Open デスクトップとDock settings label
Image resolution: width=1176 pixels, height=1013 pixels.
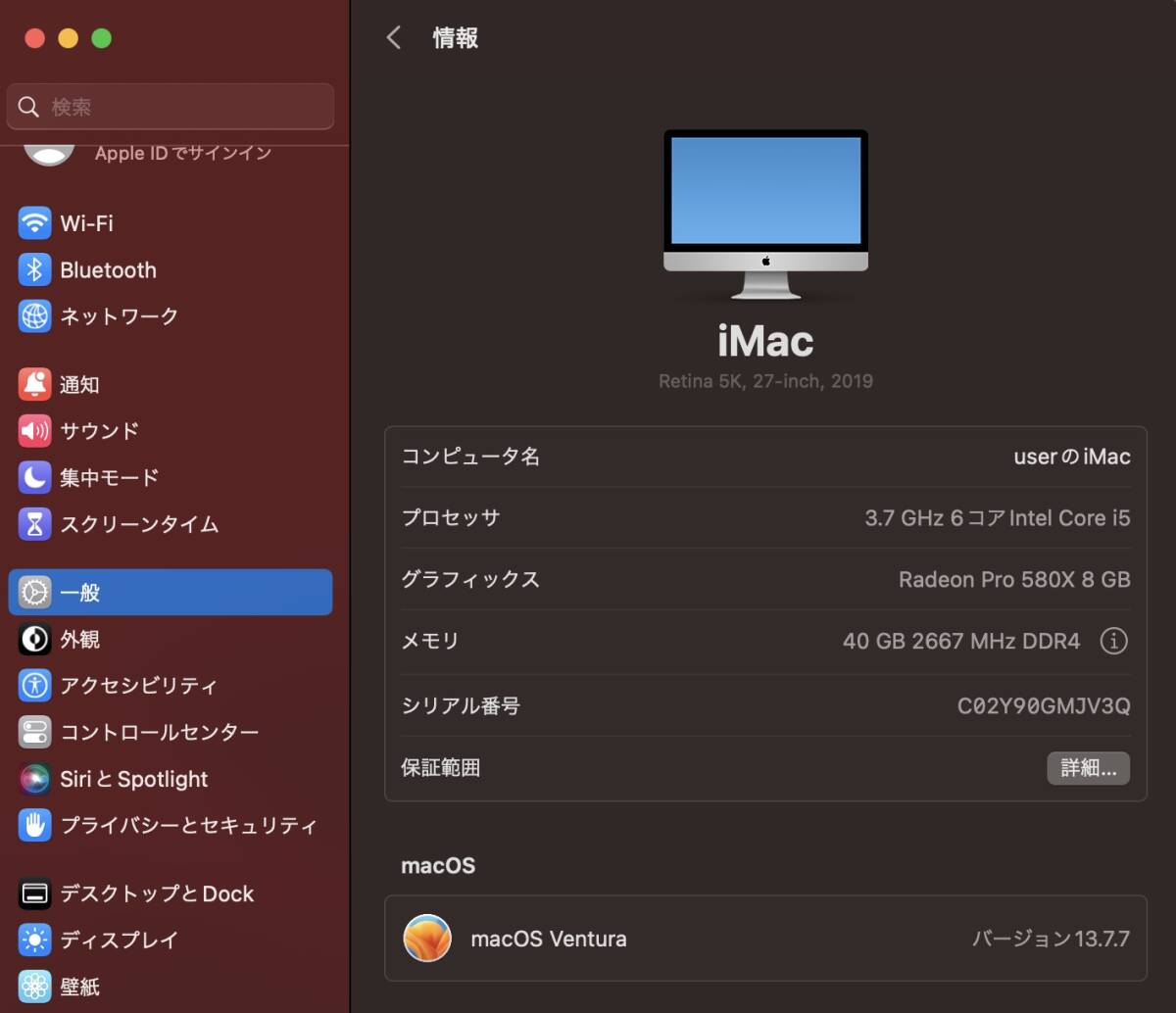pyautogui.click(x=157, y=893)
